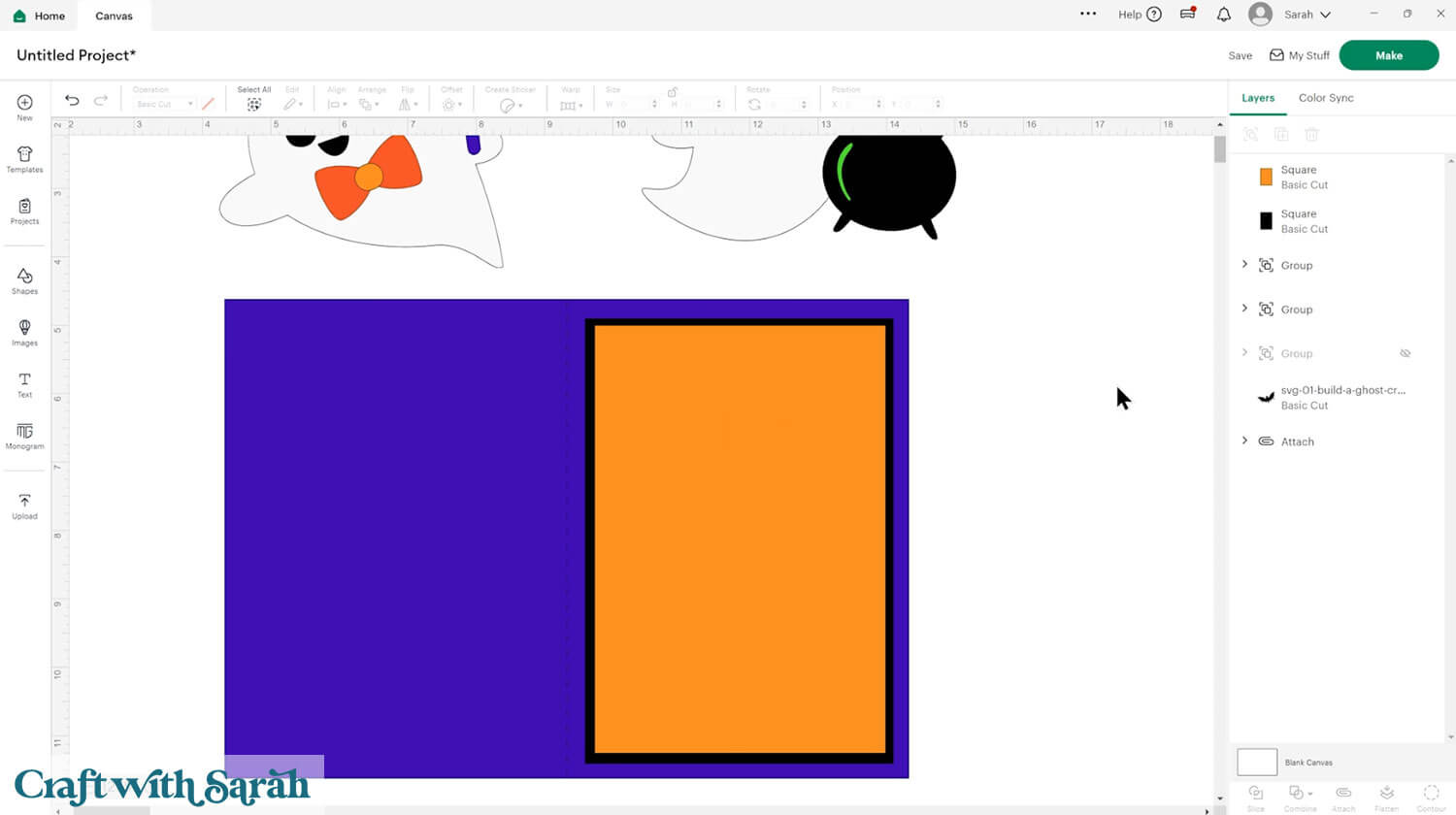Open the Flip dropdown
Viewport: 1456px width, 815px height.
pyautogui.click(x=409, y=104)
